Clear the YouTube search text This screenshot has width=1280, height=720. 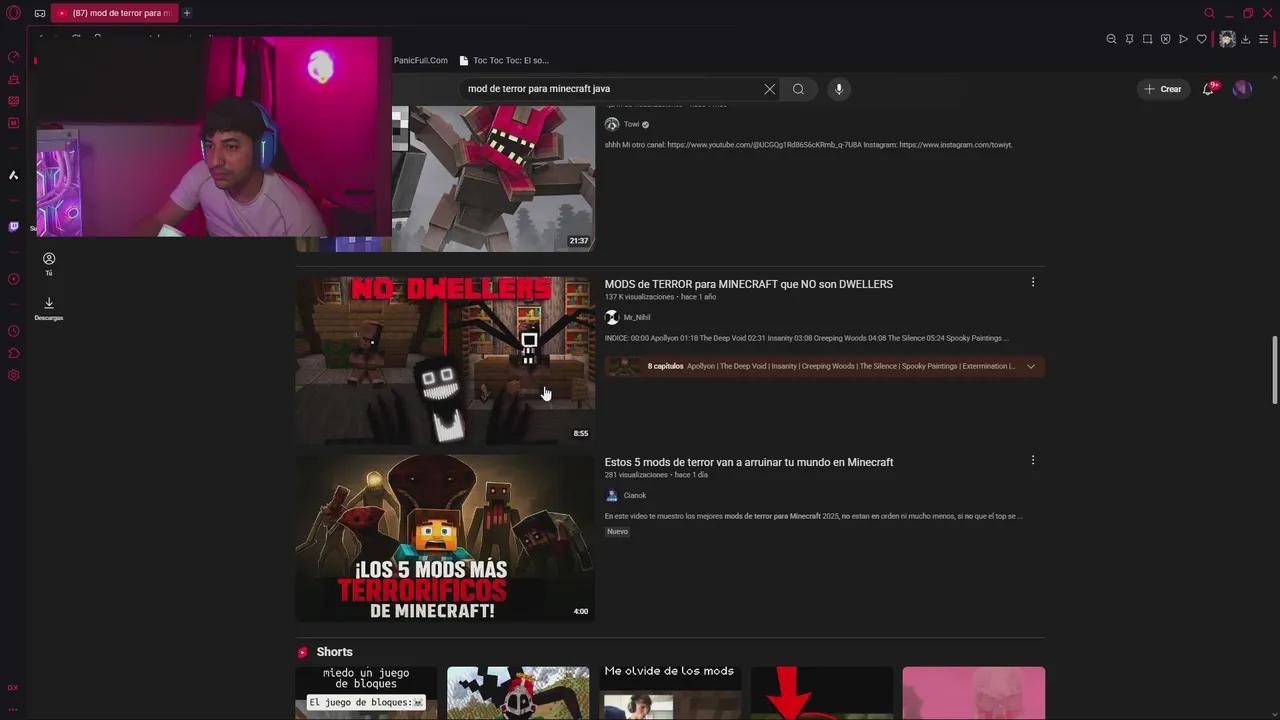[769, 89]
